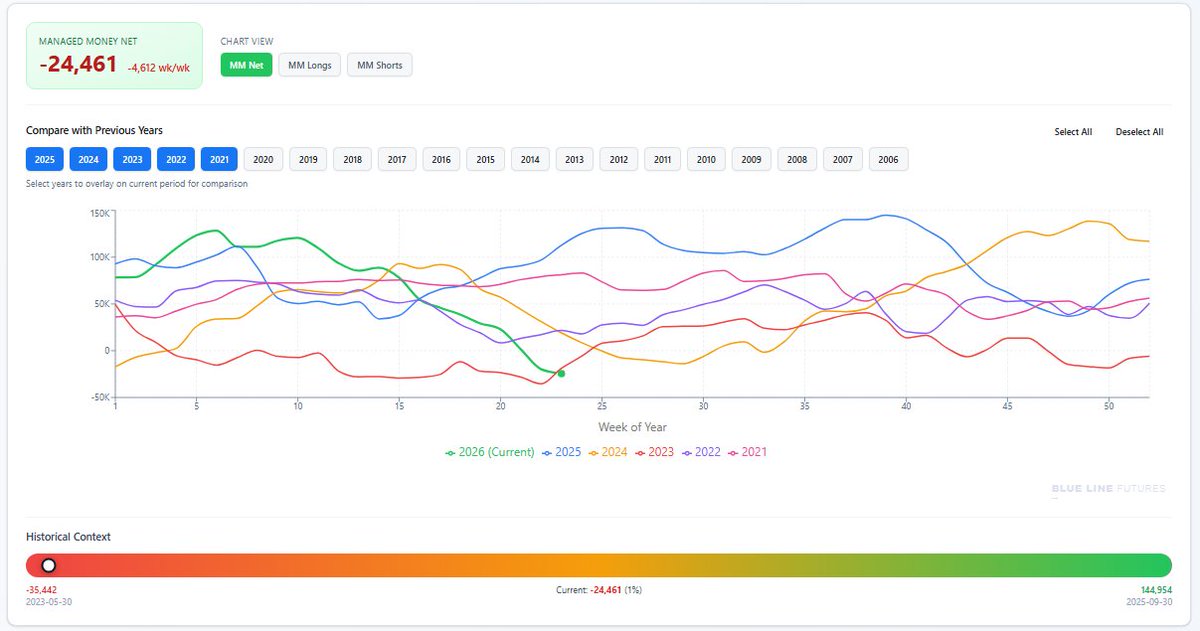
Task: Click the 150K y-axis label
Action: 99,212
